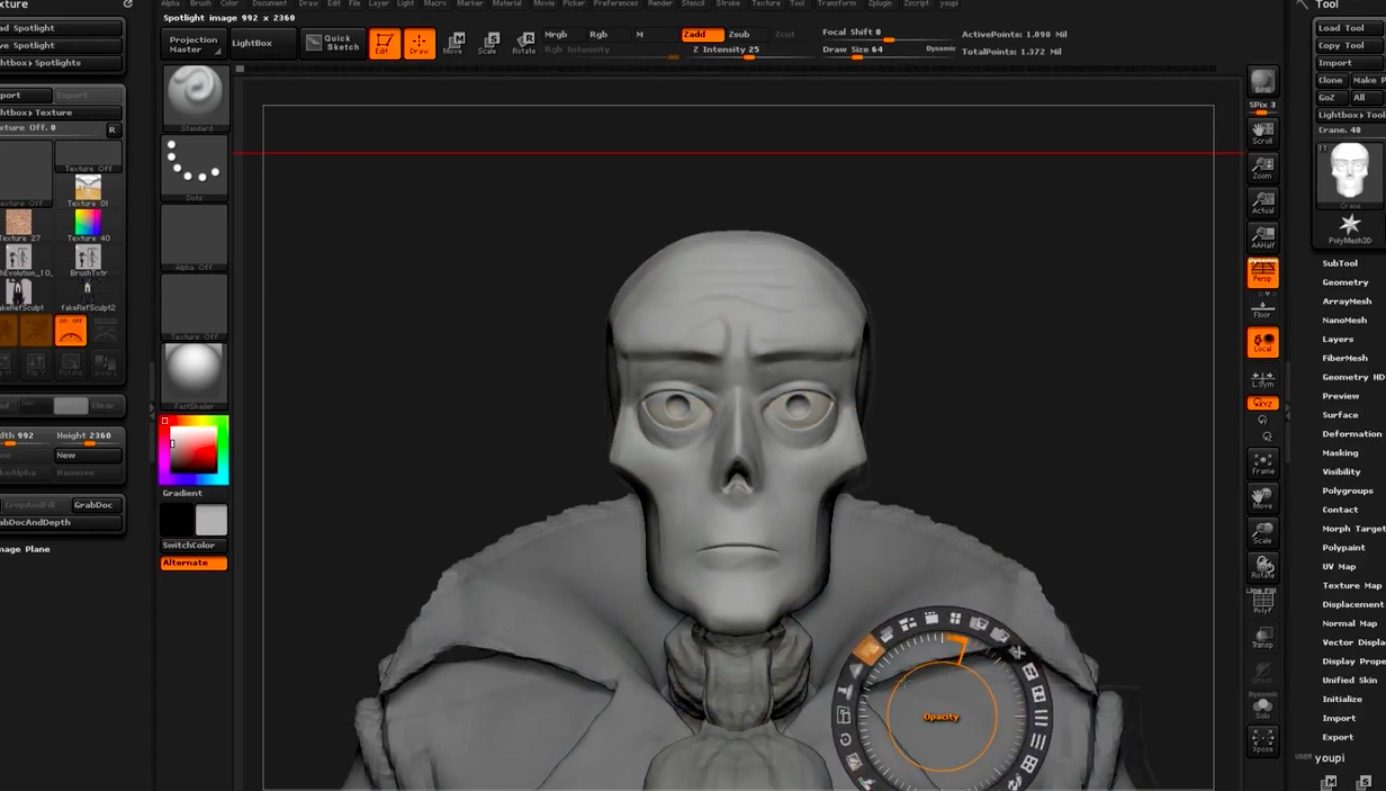Click the Actual size button
Image resolution: width=1386 pixels, height=791 pixels.
(1263, 203)
